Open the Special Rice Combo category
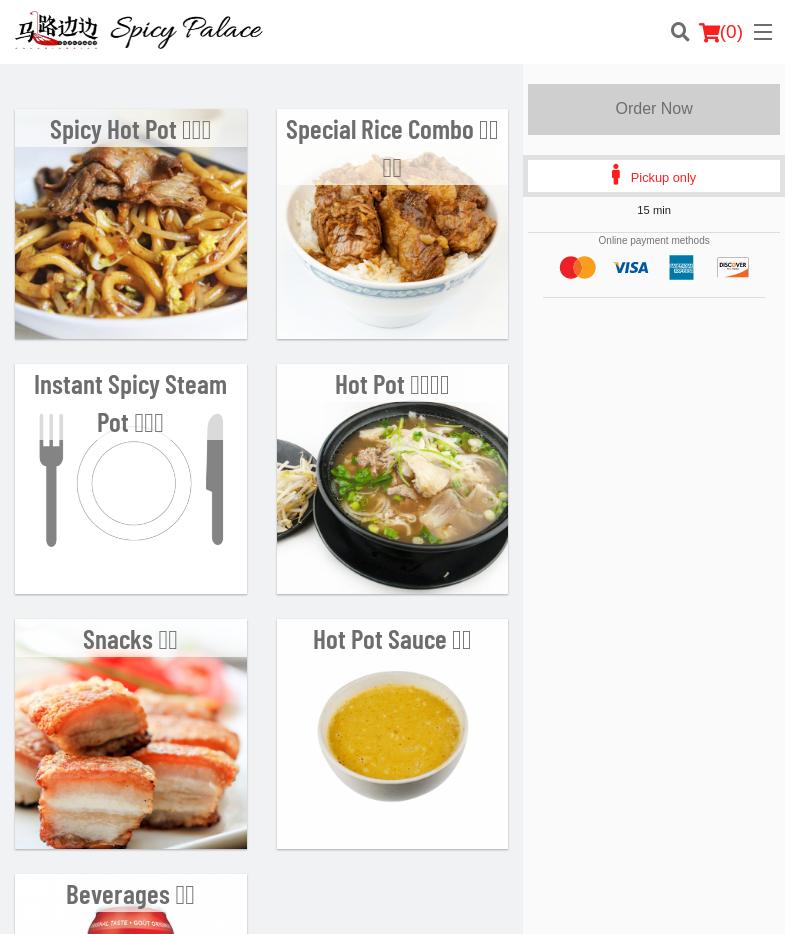 click(x=392, y=224)
